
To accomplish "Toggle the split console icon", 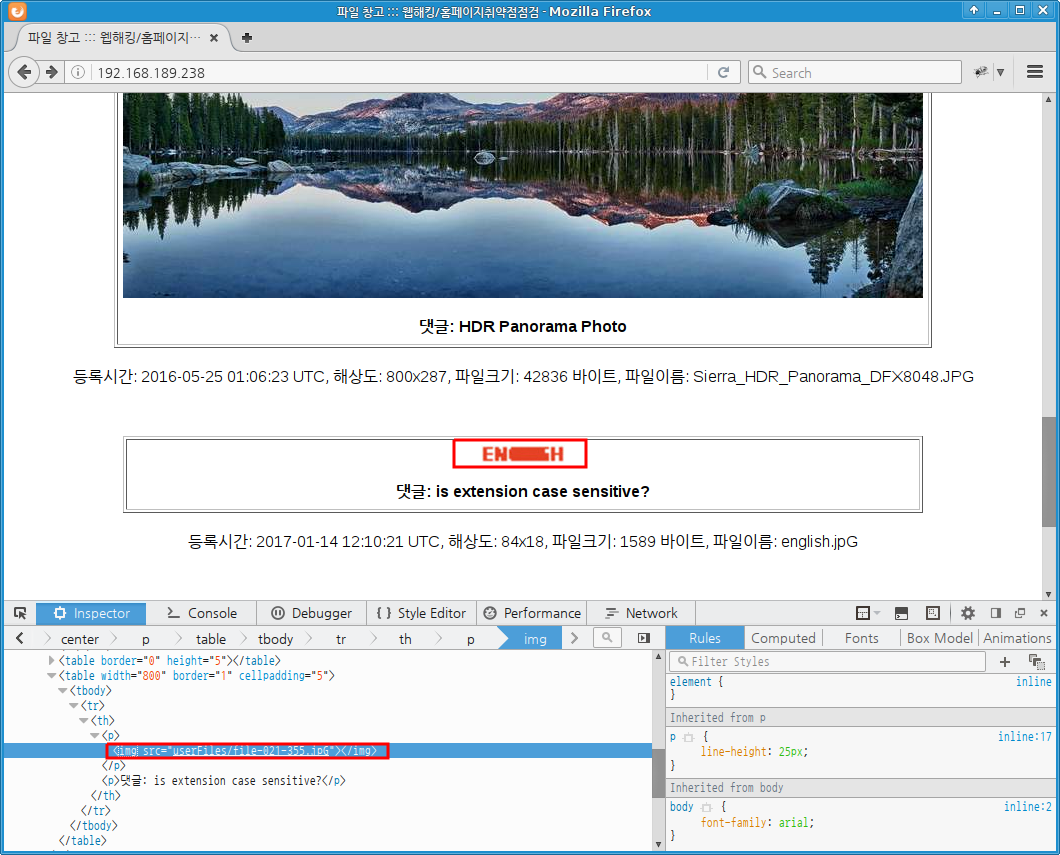I will (x=901, y=613).
